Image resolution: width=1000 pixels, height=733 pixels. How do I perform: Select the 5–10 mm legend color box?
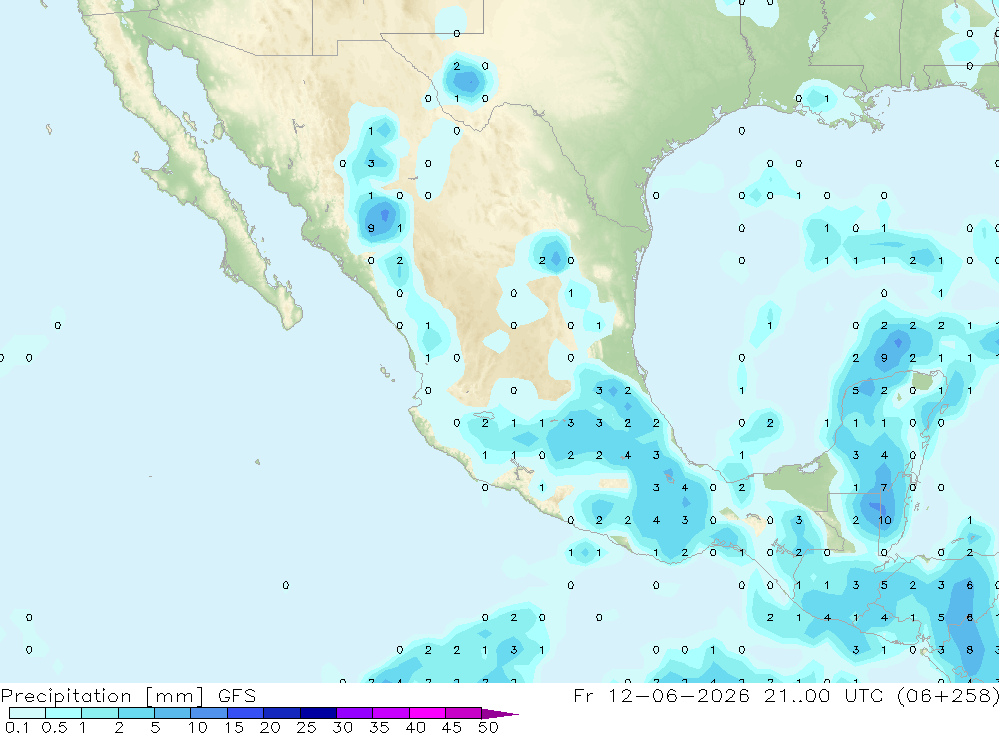coord(172,713)
